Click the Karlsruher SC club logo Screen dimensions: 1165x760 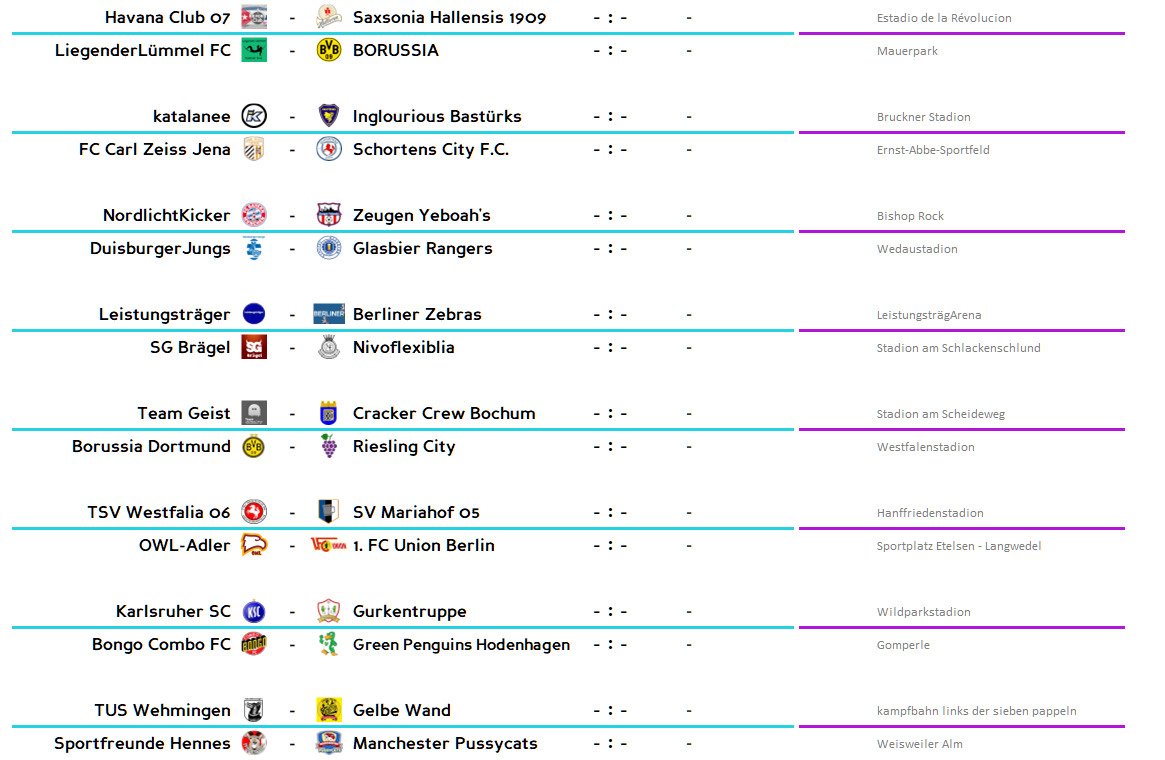[x=254, y=611]
